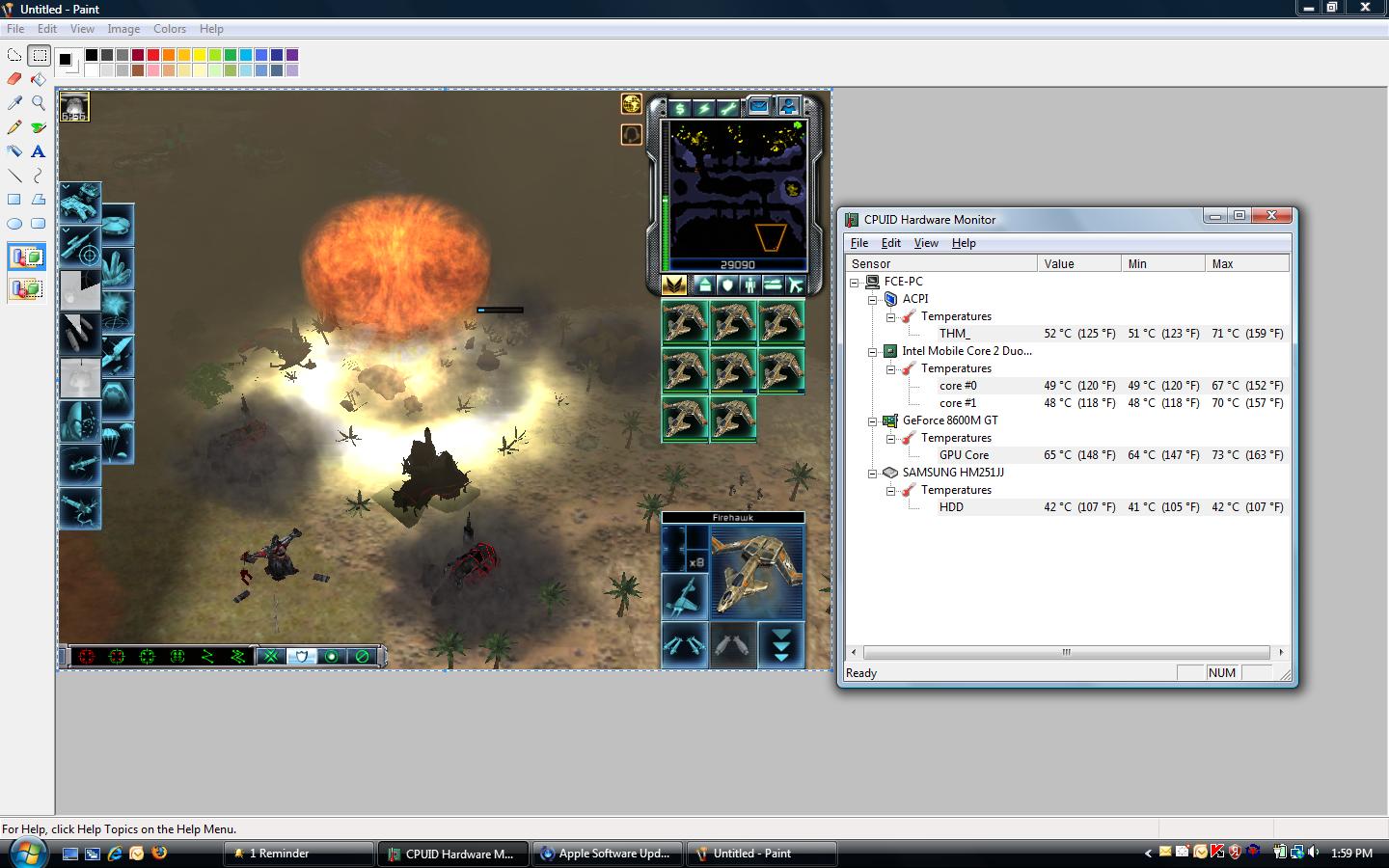Choose the Pencil tool in Paint

[x=14, y=127]
